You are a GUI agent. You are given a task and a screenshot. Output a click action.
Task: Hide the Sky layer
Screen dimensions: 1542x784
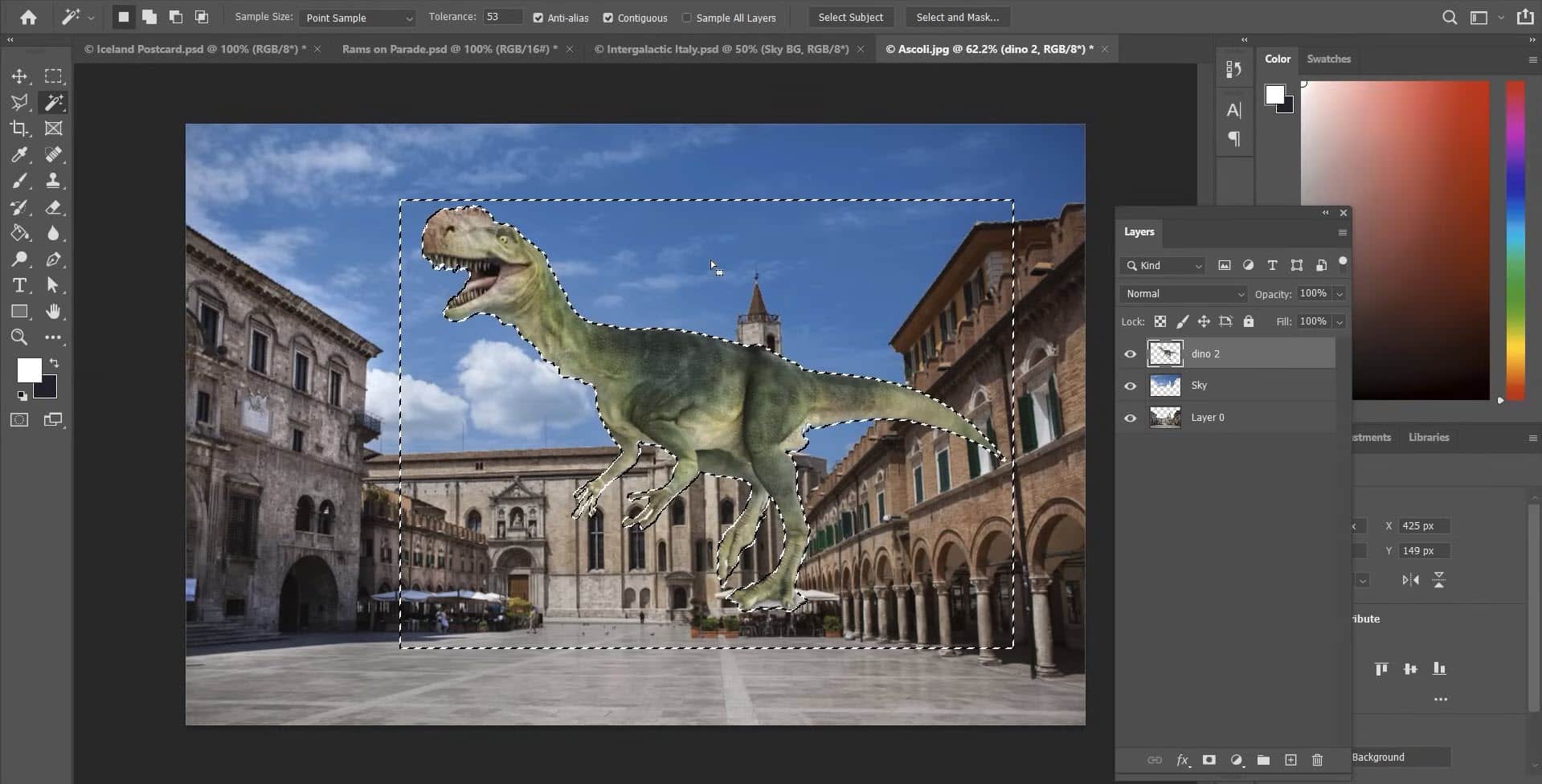(x=1130, y=386)
